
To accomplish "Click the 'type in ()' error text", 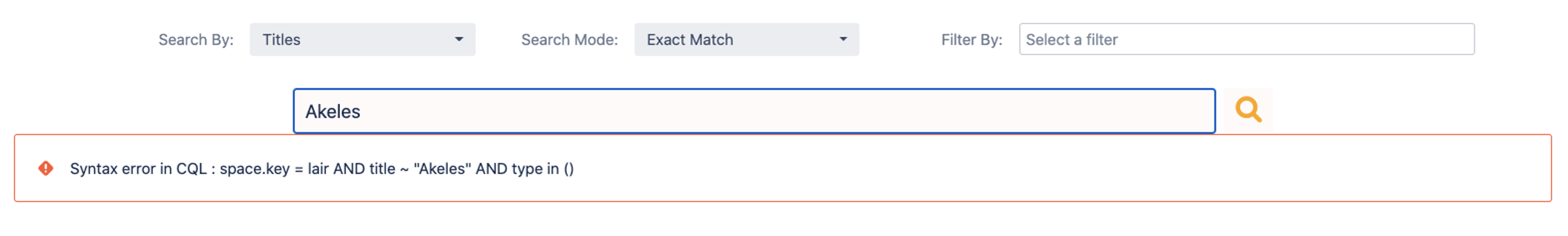I will (x=542, y=169).
